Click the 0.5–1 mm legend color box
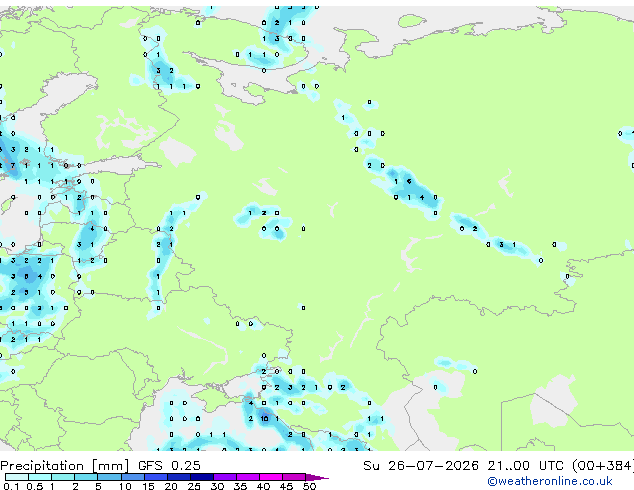The image size is (634, 490). tap(40, 477)
